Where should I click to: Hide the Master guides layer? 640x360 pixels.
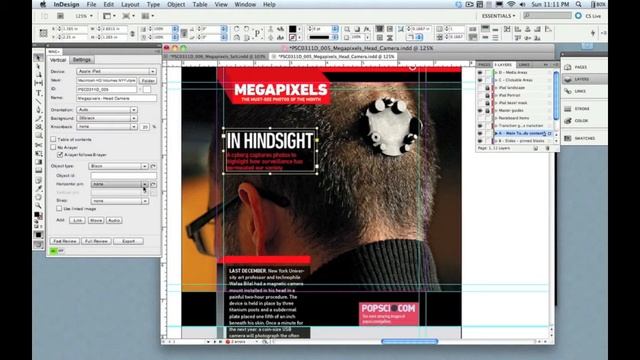tap(480, 111)
